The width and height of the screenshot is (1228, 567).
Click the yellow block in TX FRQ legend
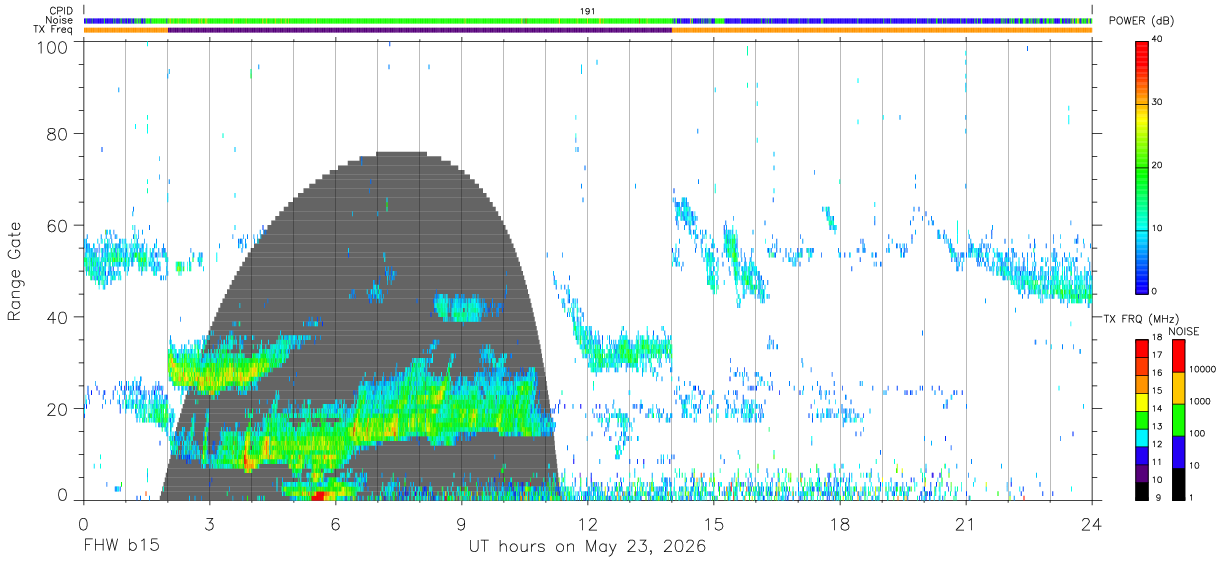[1142, 402]
